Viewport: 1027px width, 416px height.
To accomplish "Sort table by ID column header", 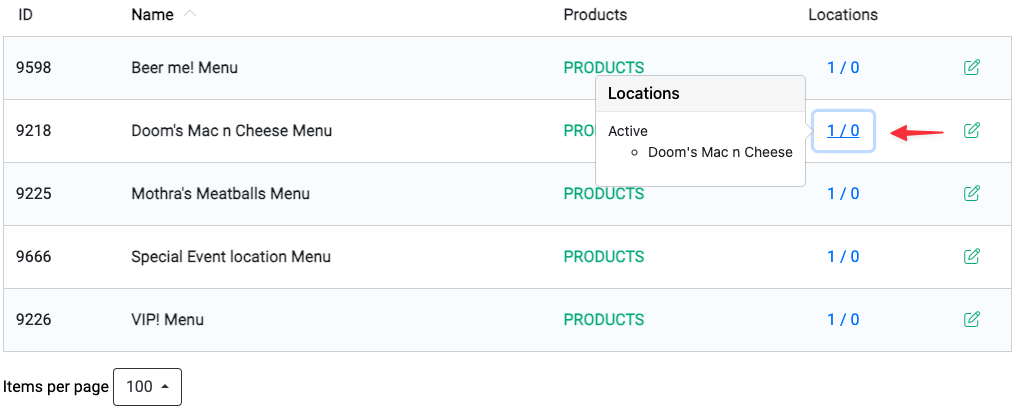I will coord(25,14).
